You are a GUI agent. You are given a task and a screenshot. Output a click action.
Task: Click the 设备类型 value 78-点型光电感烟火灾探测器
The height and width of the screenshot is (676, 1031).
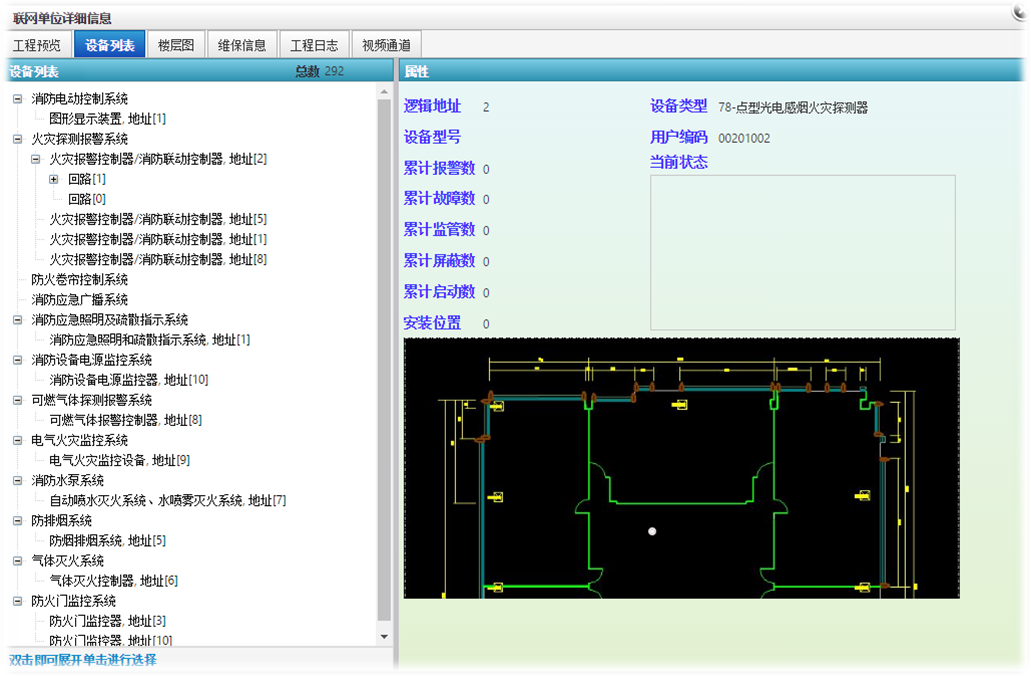[x=793, y=107]
